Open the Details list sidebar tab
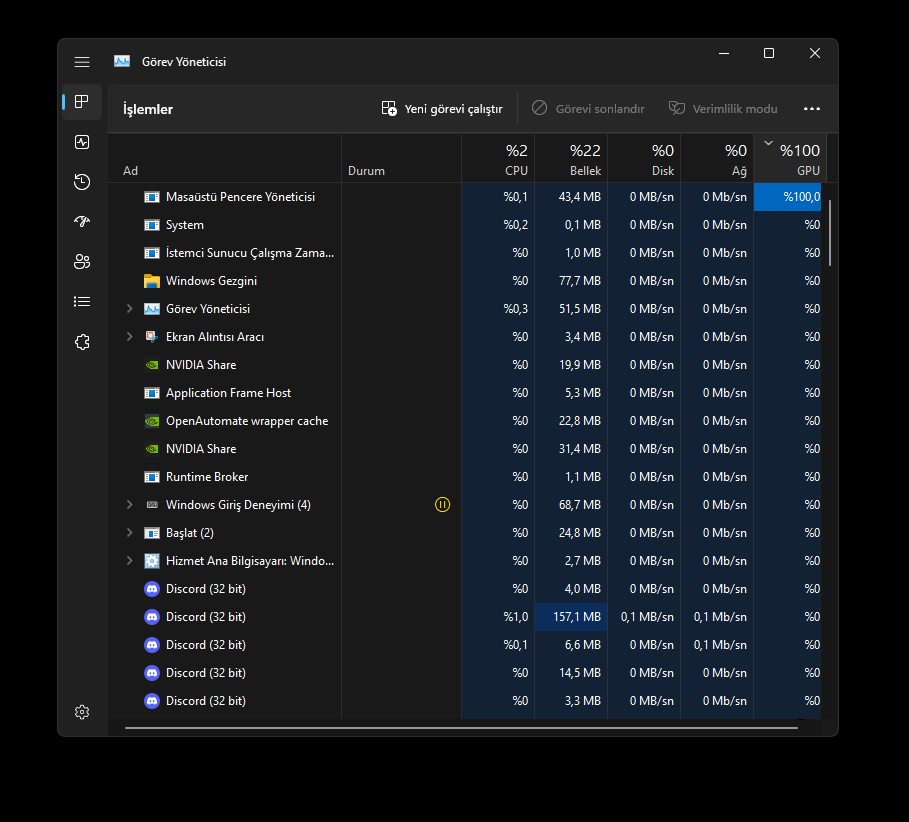The width and height of the screenshot is (909, 822). [82, 301]
